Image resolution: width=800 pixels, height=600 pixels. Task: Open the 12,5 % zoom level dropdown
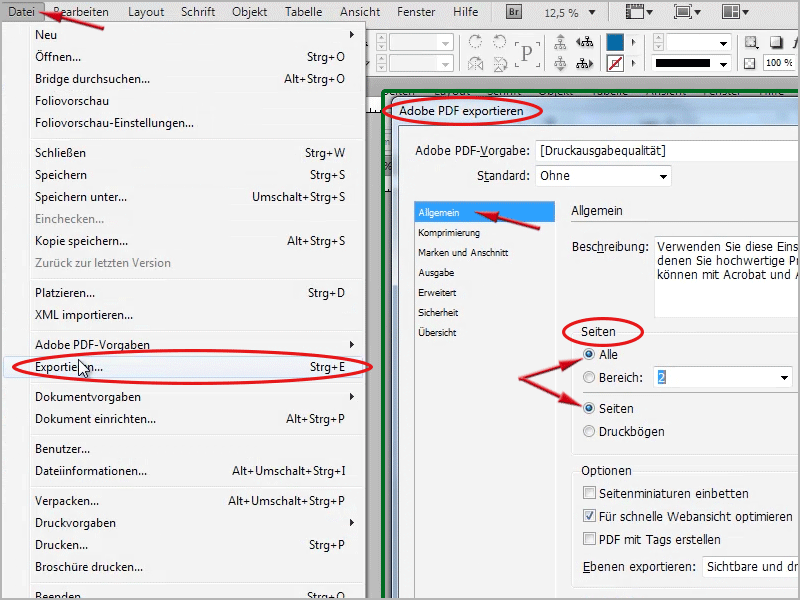click(592, 12)
